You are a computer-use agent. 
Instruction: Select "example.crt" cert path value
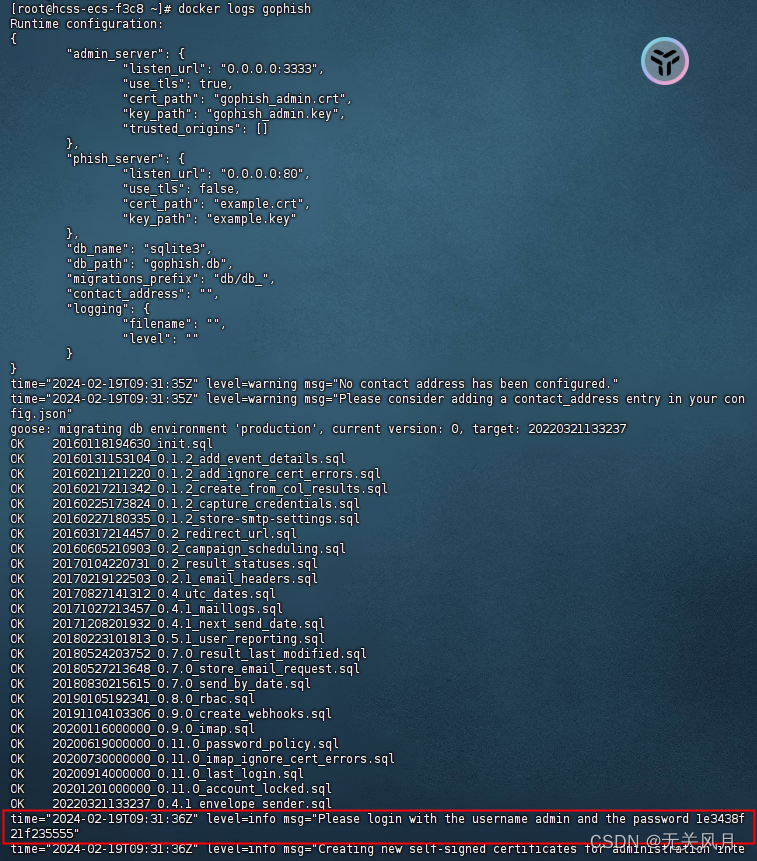point(259,204)
